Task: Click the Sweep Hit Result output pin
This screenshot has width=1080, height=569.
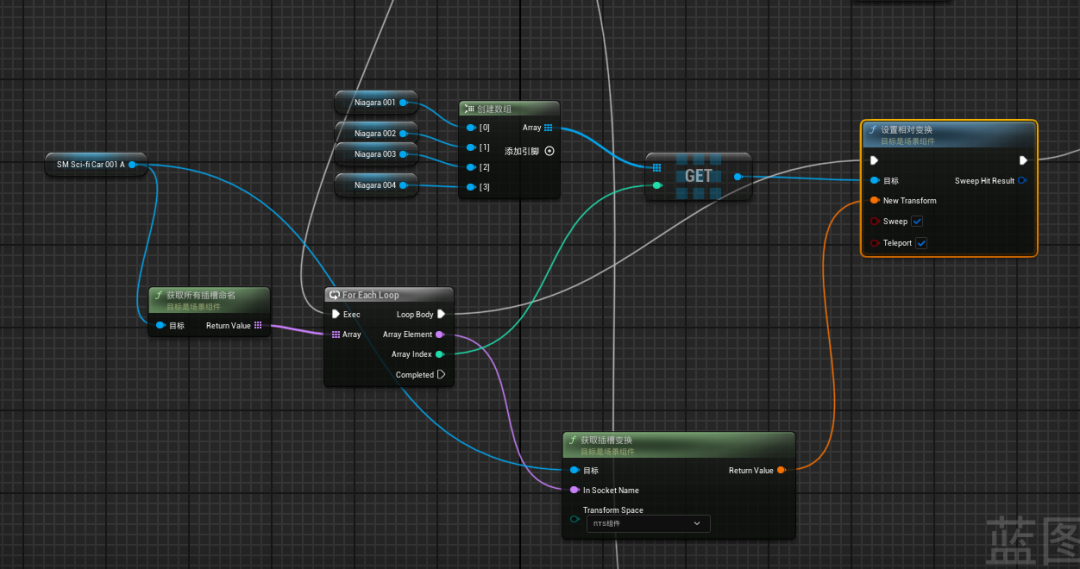Action: coord(1022,180)
